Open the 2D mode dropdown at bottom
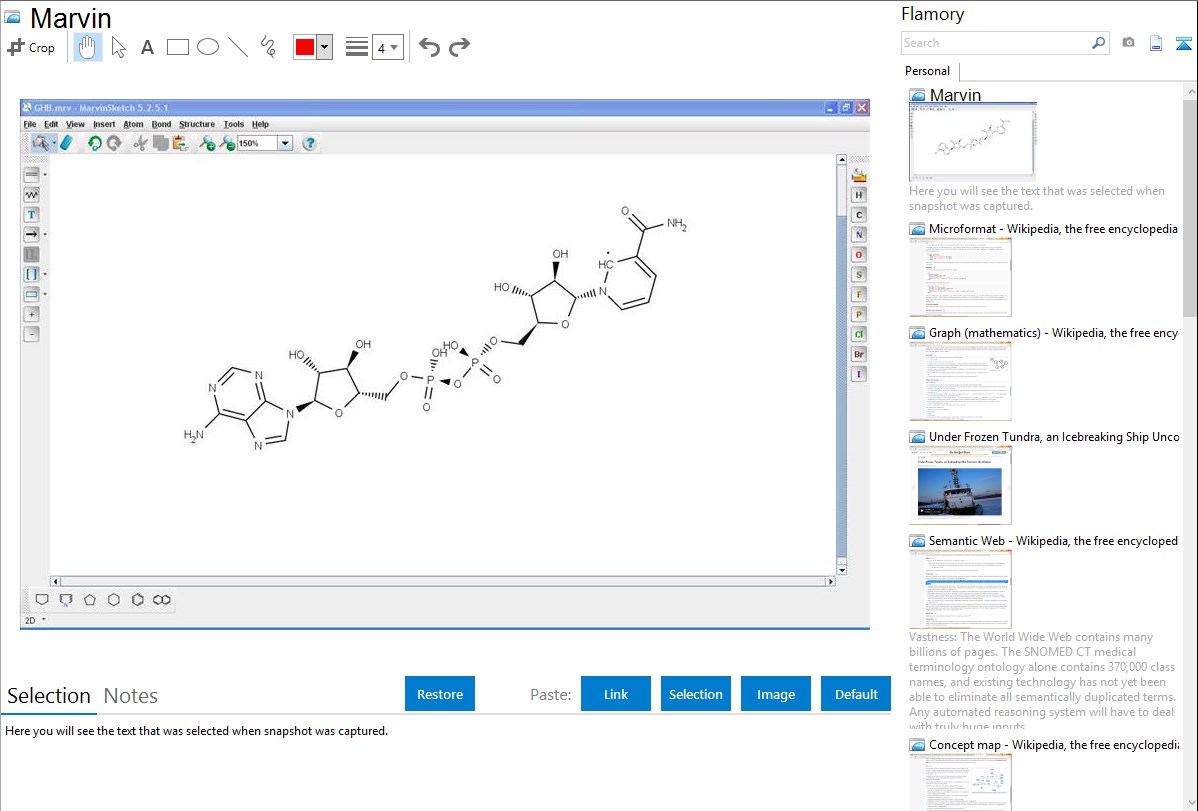The width and height of the screenshot is (1198, 811). (x=44, y=620)
